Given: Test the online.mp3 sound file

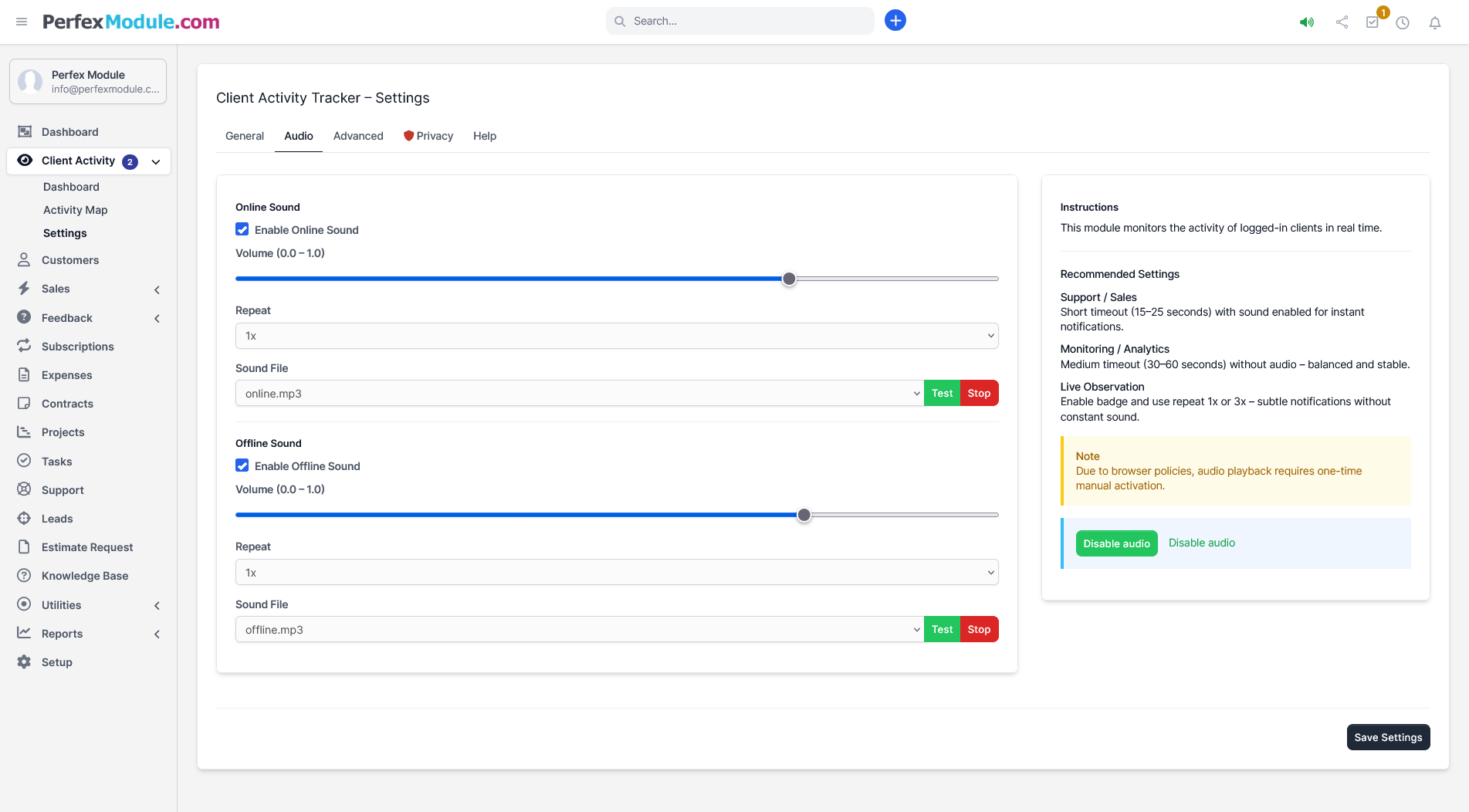Looking at the screenshot, I should pos(942,393).
